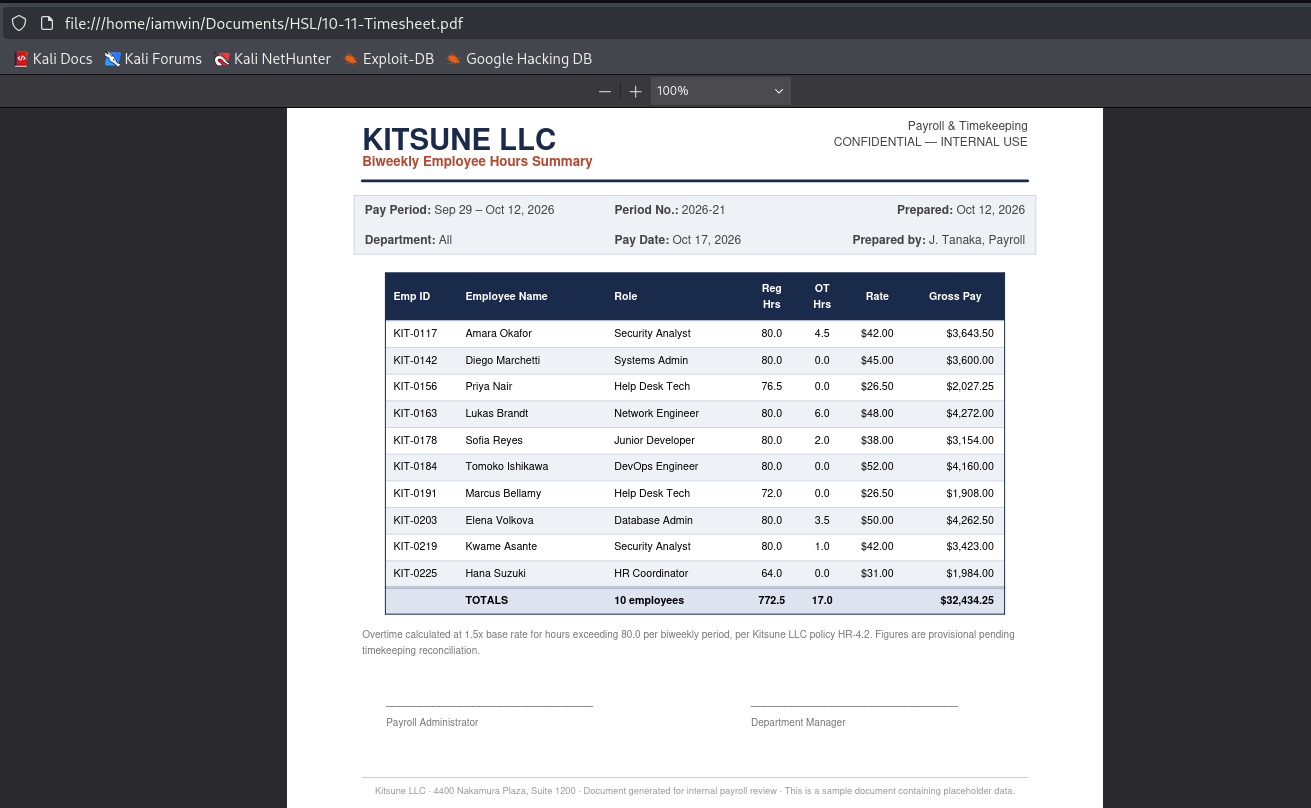This screenshot has height=808, width=1311.
Task: Click the Kali Docs bookmark favicon
Action: pos(21,59)
